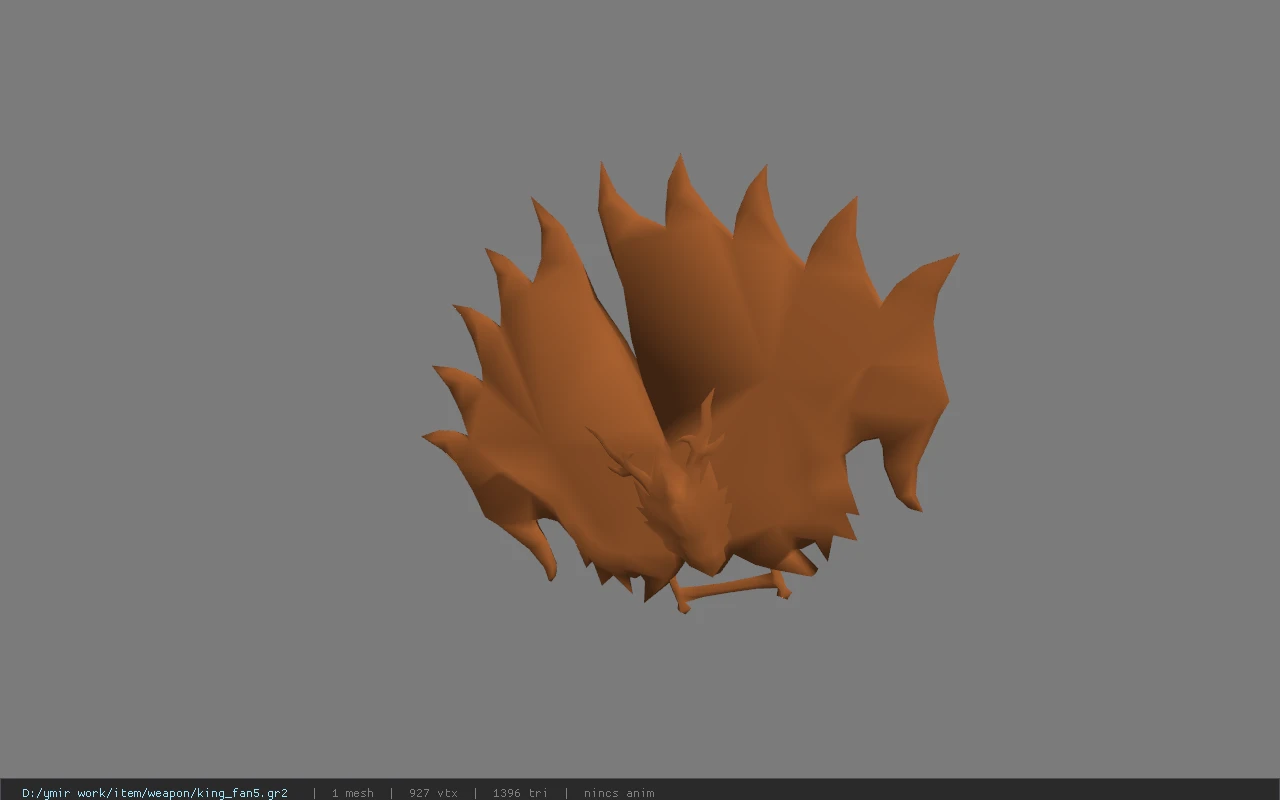This screenshot has width=1280, height=800.
Task: Click the '1396 tri' triangle count
Action: tap(520, 793)
